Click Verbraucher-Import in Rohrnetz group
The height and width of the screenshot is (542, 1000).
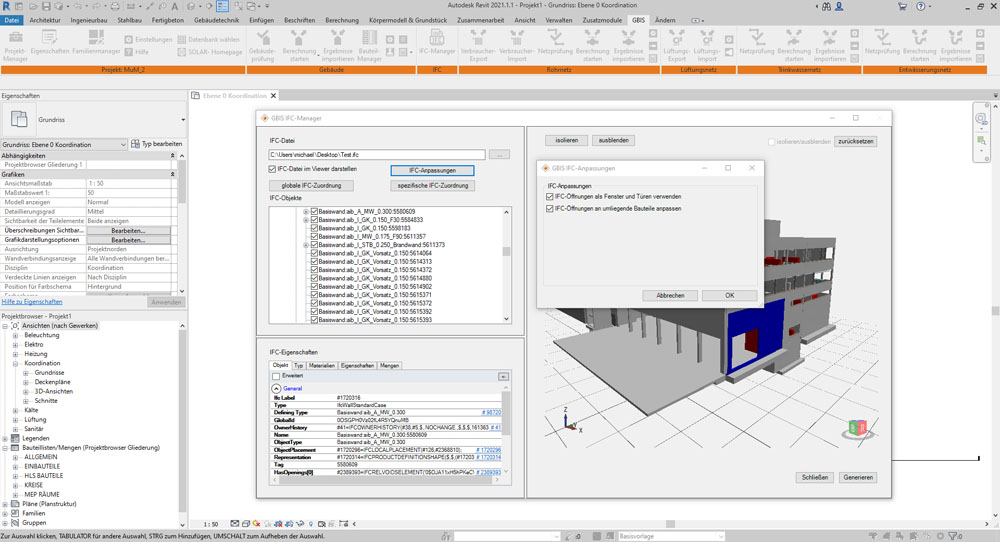[517, 46]
